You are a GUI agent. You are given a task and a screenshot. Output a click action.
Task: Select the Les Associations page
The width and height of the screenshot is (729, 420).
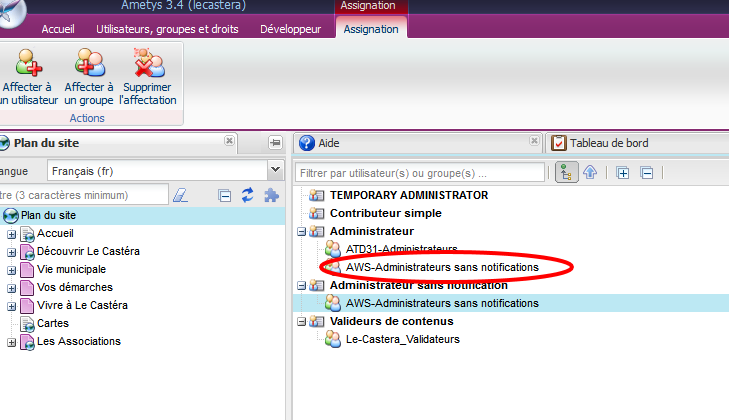coord(79,341)
